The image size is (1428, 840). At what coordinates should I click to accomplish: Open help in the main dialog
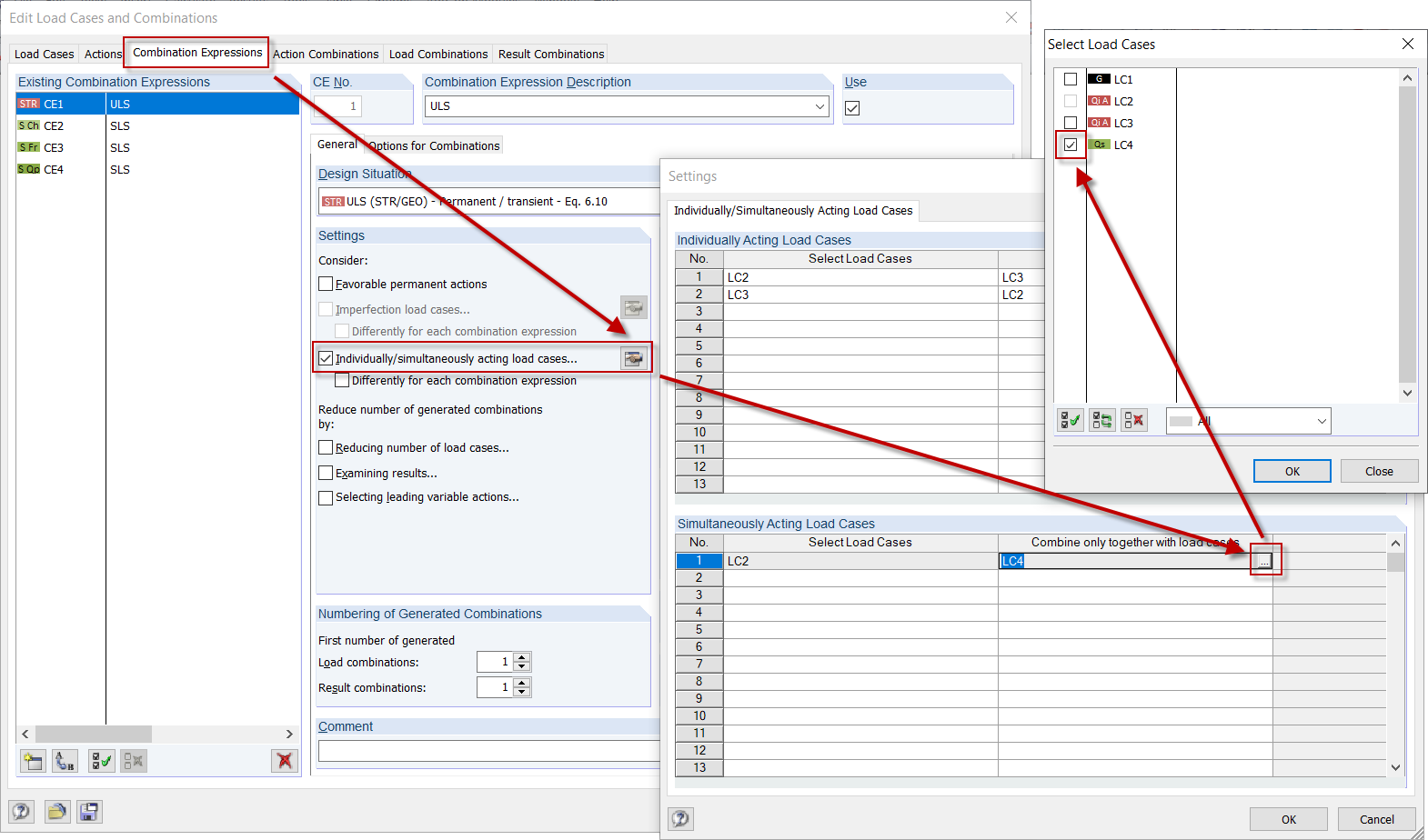click(21, 812)
